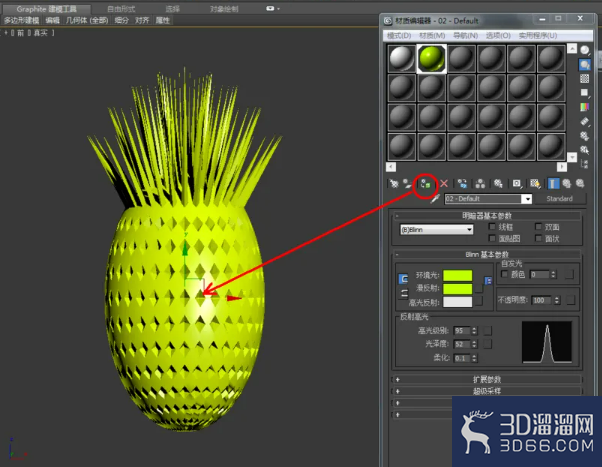Viewport: 602px width, 467px height.
Task: Open ribbon minimize options dropdown arrow
Action: 278,8
